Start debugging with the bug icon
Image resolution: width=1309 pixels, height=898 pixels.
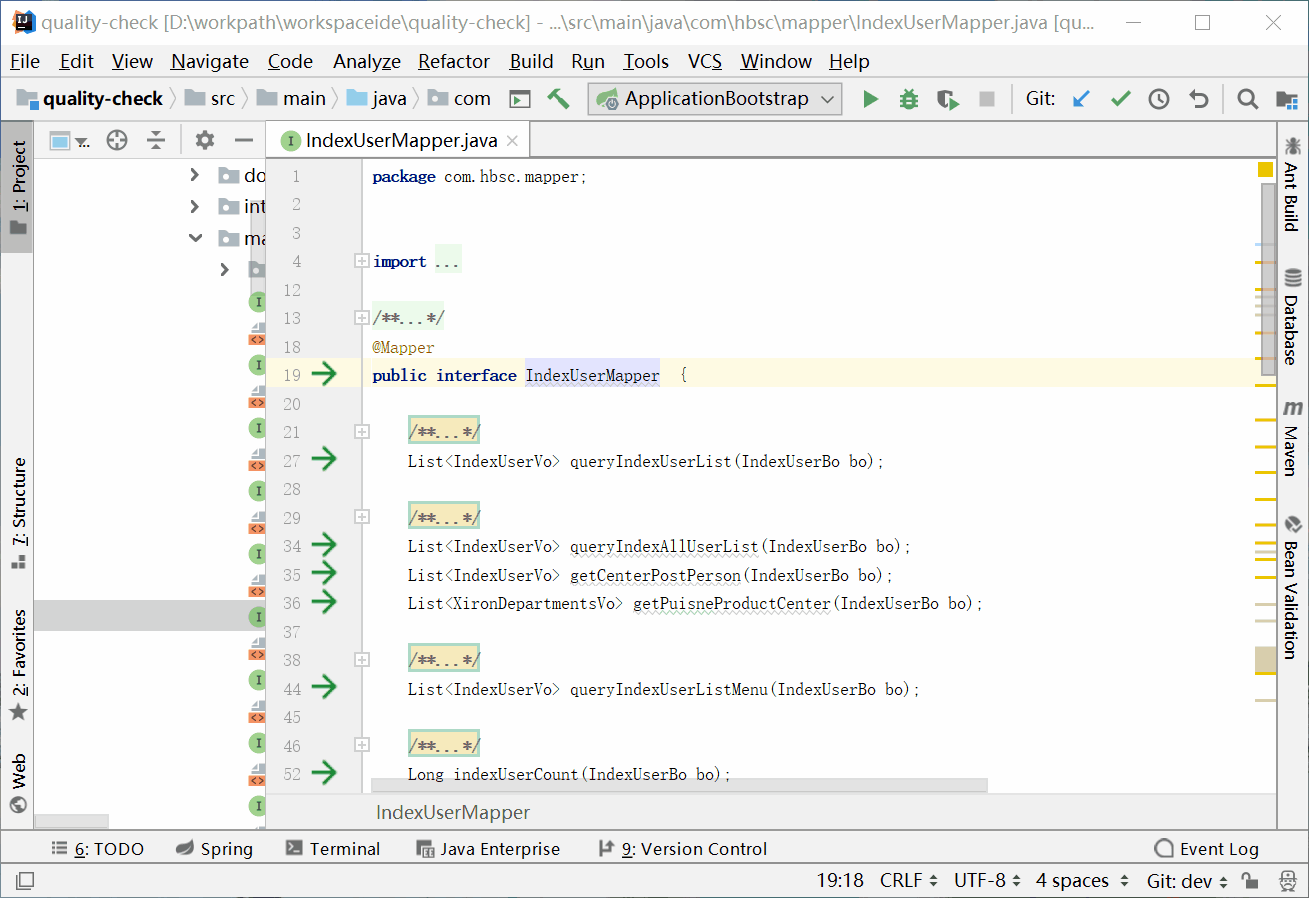tap(909, 99)
